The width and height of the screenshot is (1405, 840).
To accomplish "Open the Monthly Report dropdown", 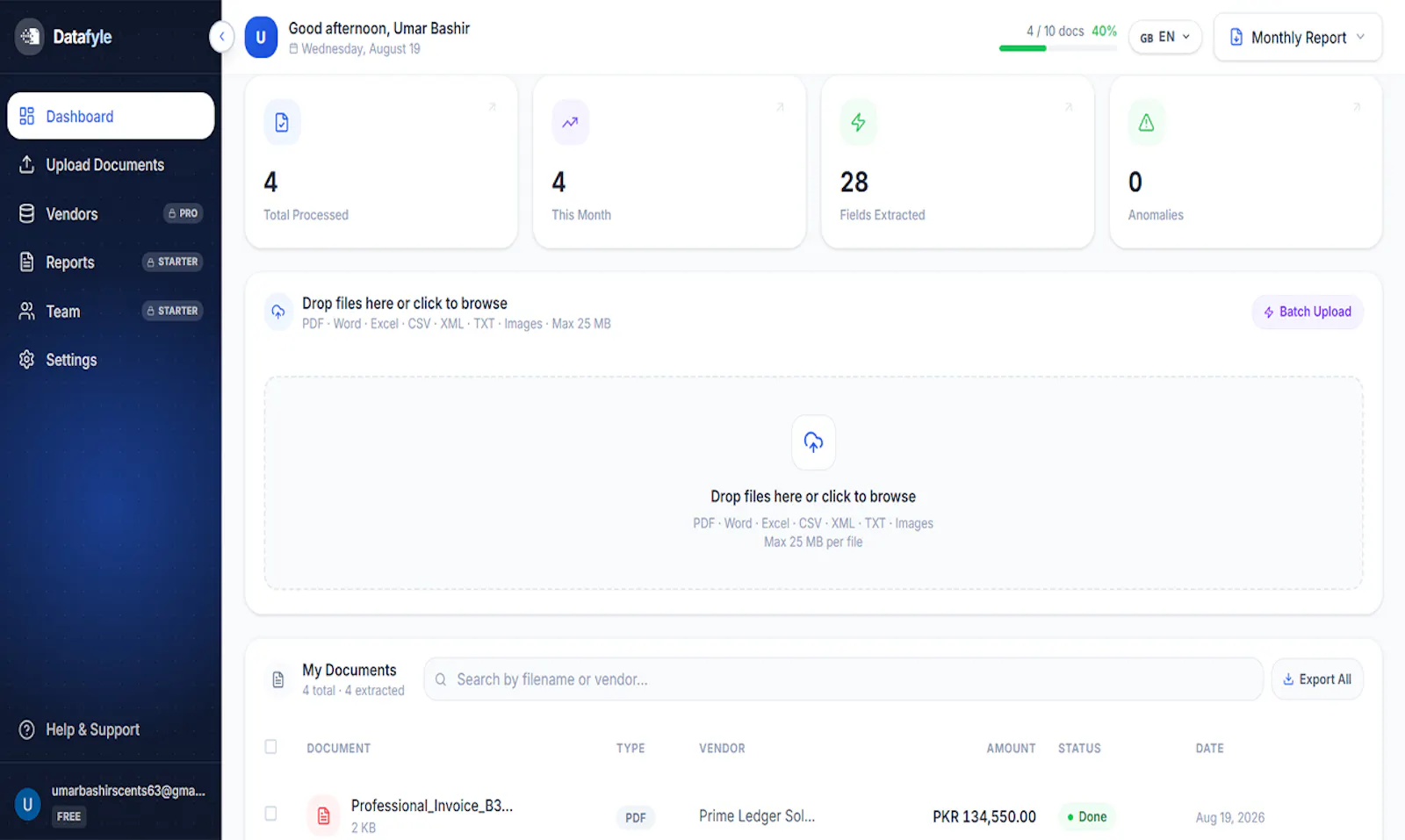I will [1298, 37].
